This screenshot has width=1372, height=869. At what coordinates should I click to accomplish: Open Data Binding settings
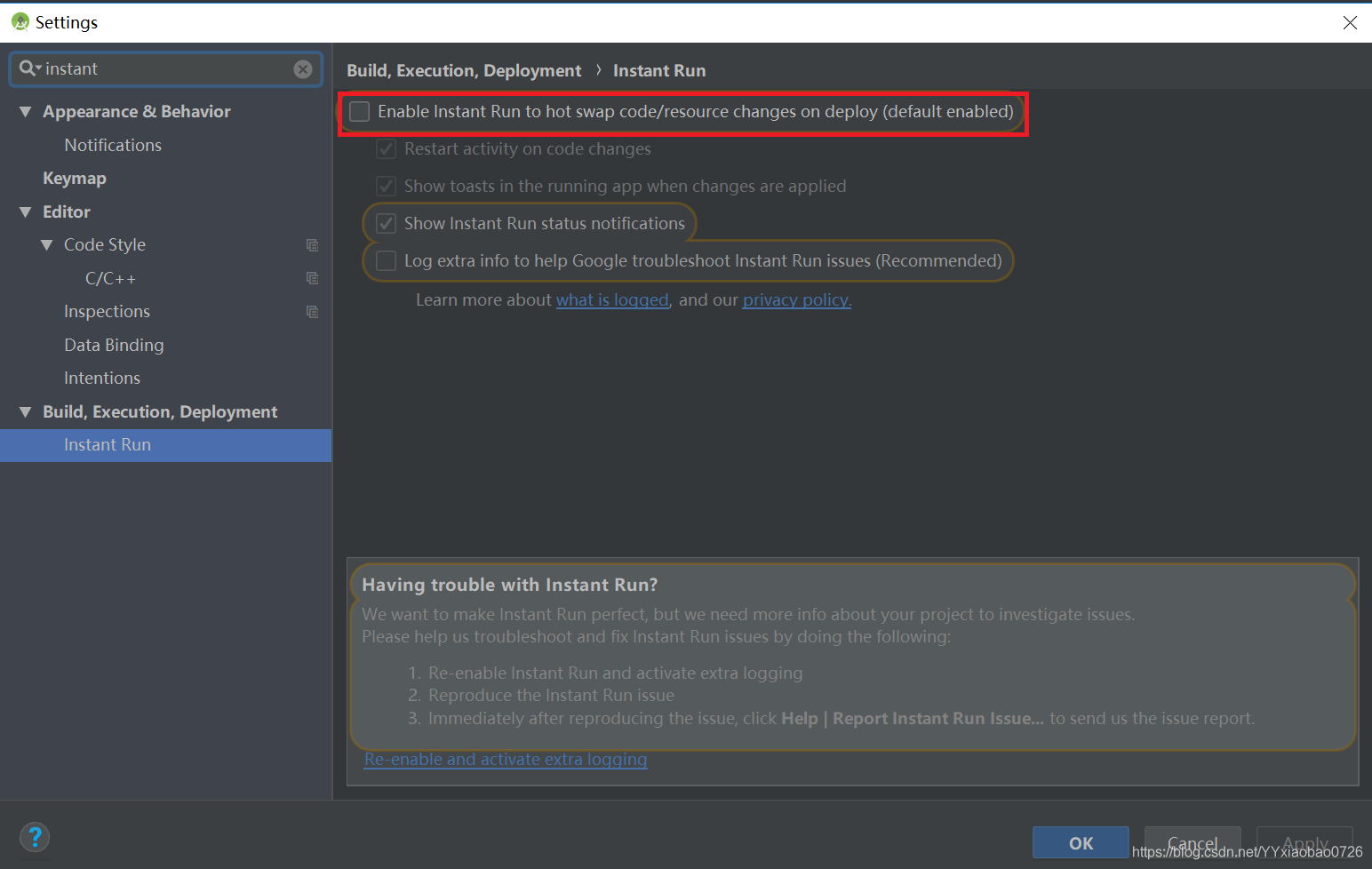point(114,345)
